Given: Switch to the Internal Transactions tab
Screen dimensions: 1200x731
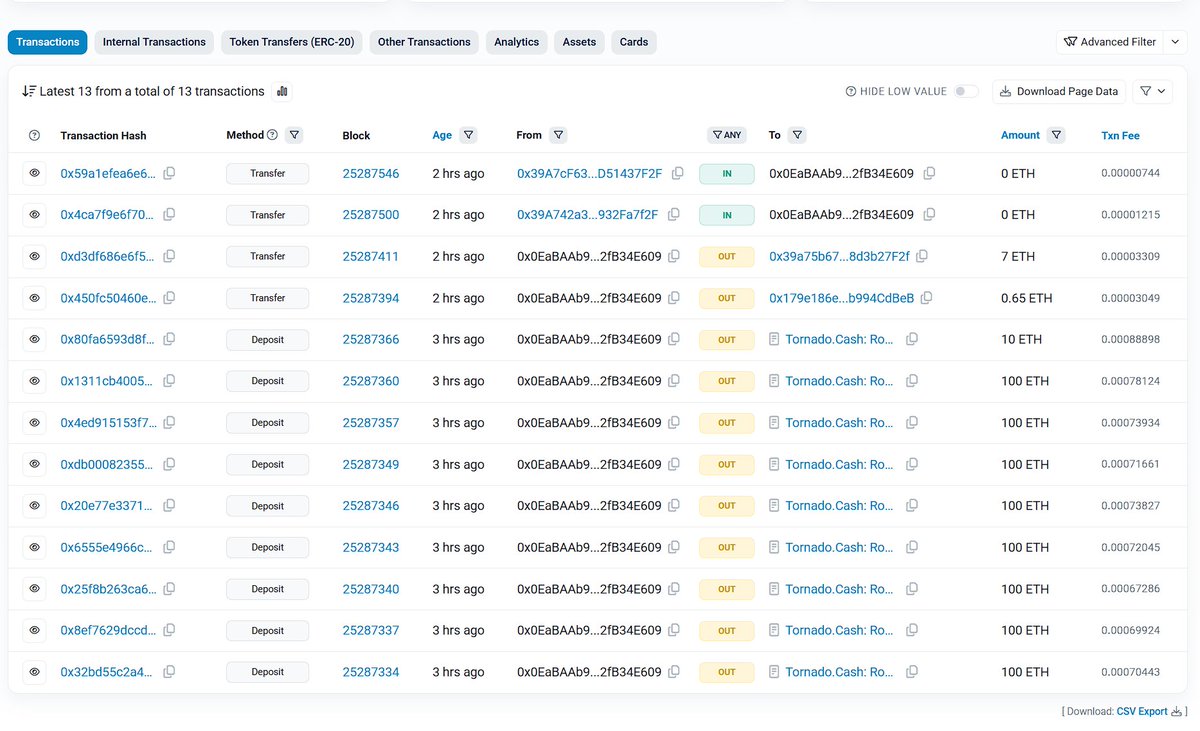Looking at the screenshot, I should pyautogui.click(x=154, y=42).
